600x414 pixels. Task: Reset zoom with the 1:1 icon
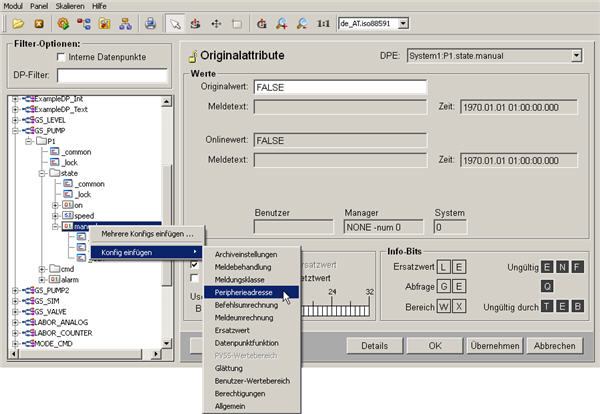tap(324, 21)
